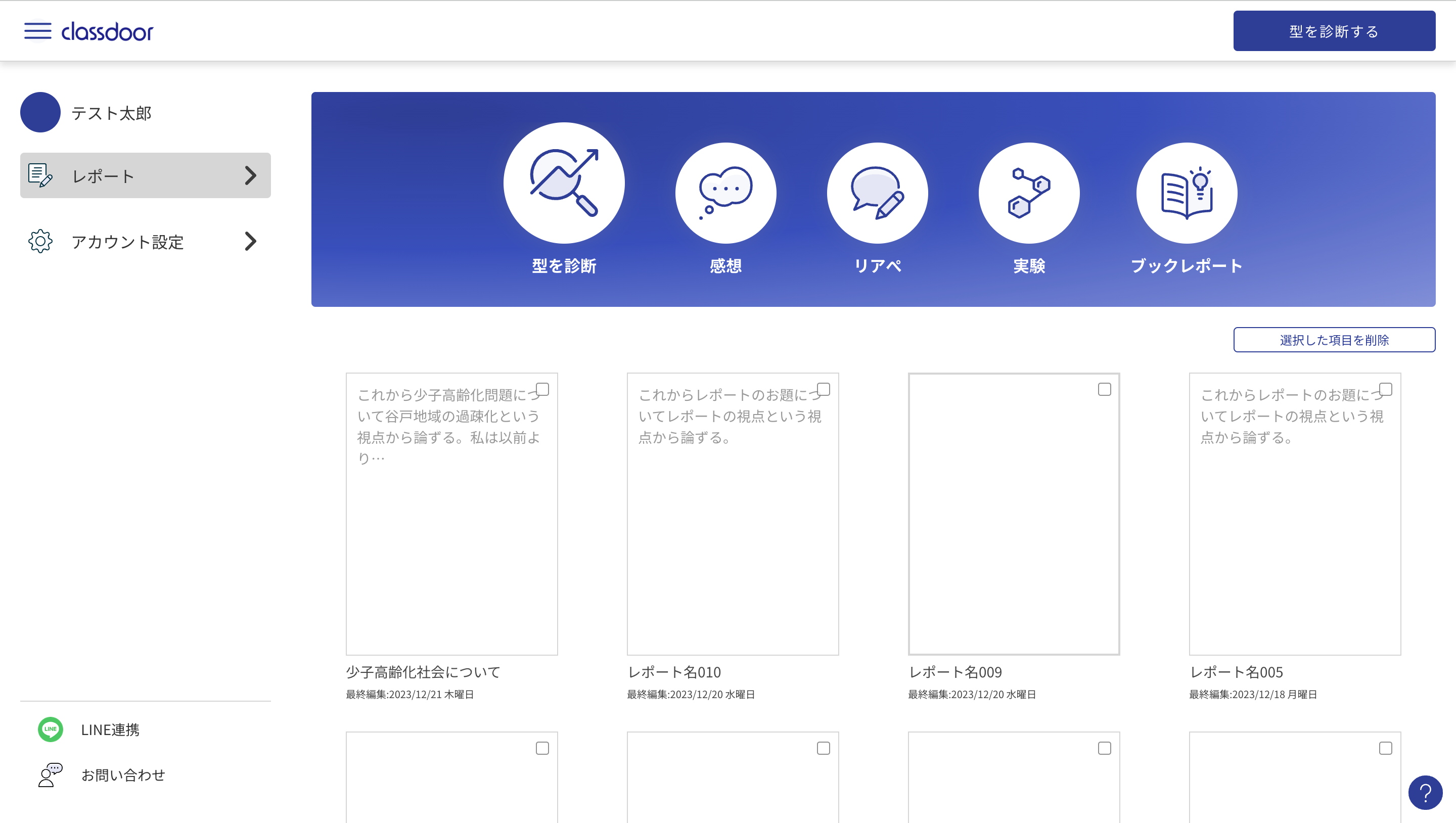Screen dimensions: 1456x823
Task: Click the お問い合わせ contact icon
Action: pyautogui.click(x=51, y=774)
